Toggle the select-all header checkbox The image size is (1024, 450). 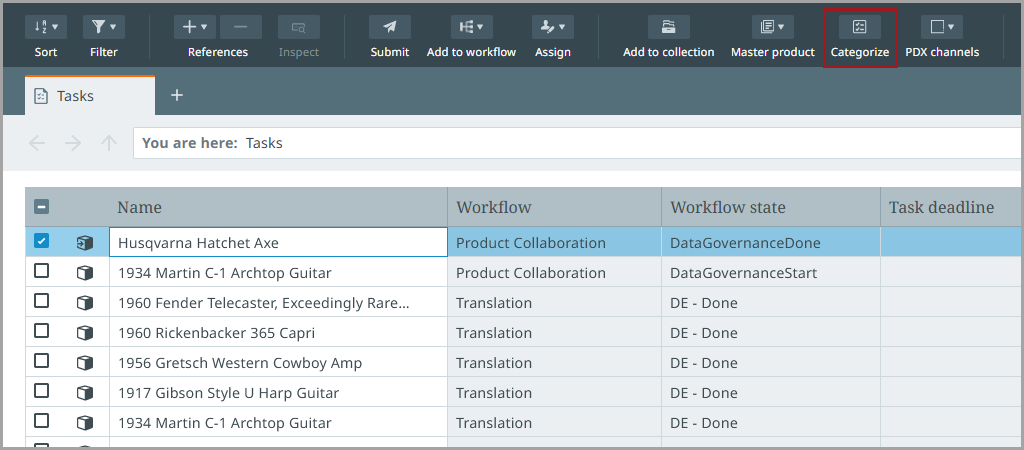(41, 207)
